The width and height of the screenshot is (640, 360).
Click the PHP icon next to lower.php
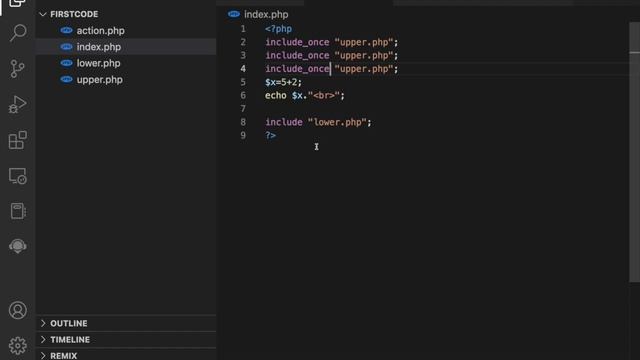coord(66,63)
